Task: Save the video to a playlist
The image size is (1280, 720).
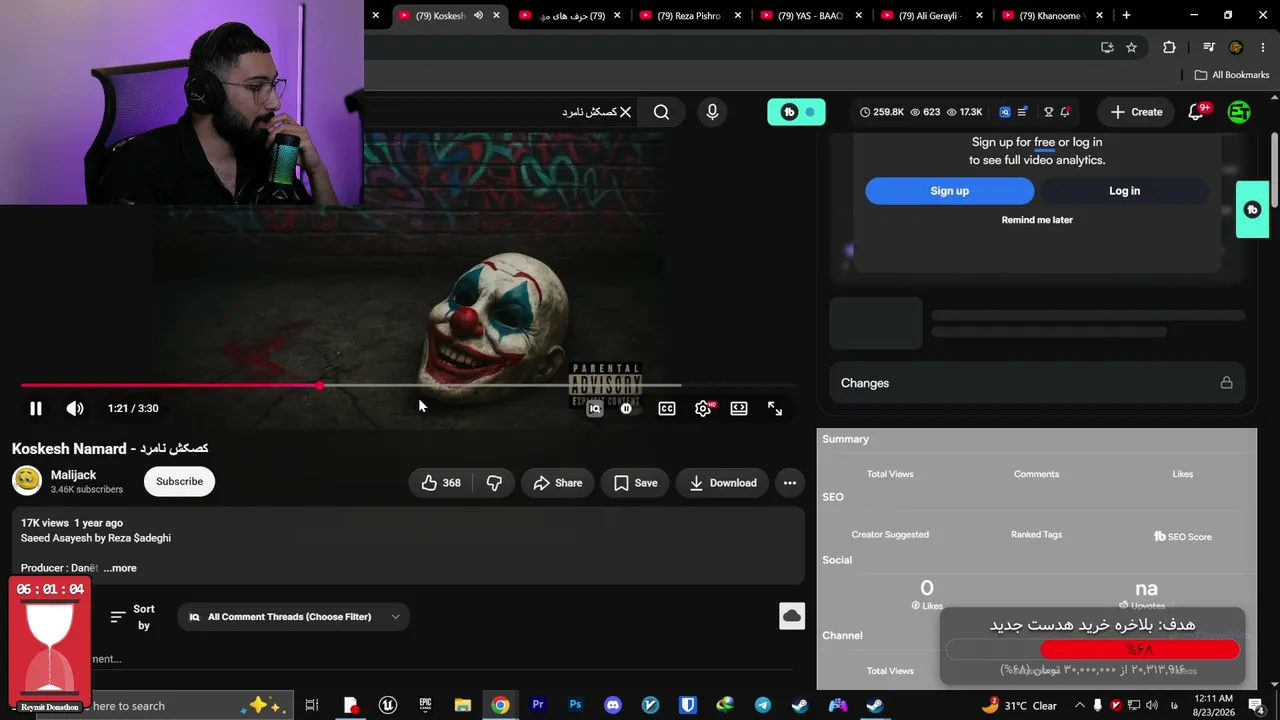Action: point(635,483)
